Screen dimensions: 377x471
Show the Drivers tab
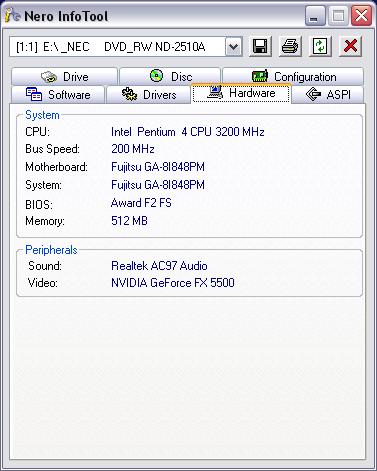click(148, 95)
